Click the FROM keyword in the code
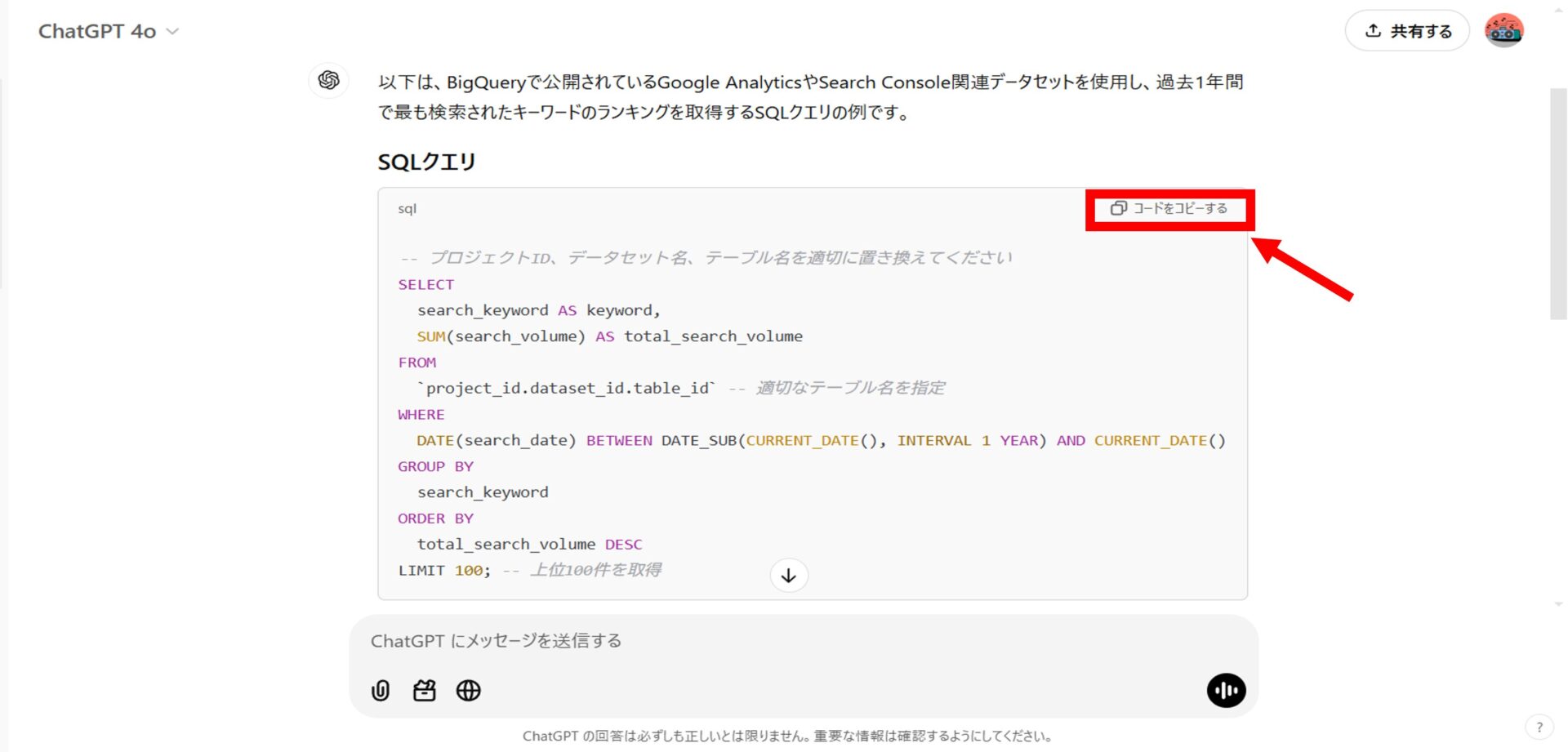The width and height of the screenshot is (1568, 752). (416, 363)
